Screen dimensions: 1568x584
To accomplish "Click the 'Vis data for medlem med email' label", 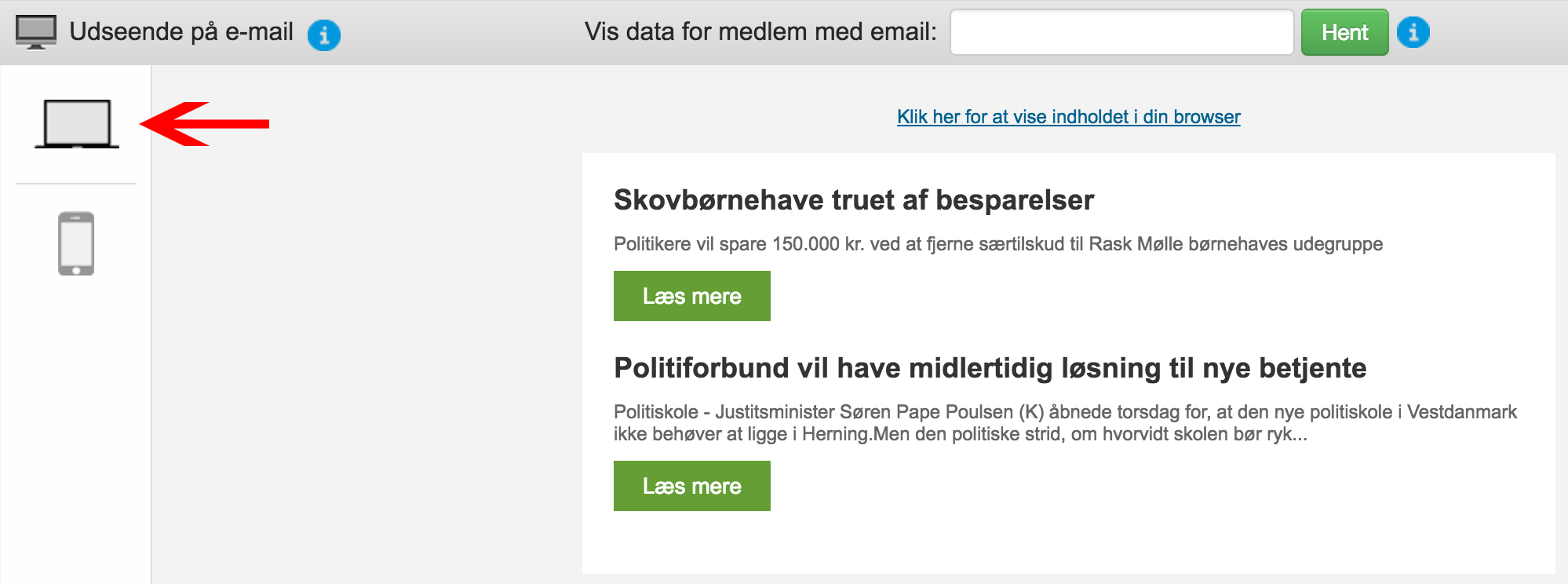I will click(760, 32).
